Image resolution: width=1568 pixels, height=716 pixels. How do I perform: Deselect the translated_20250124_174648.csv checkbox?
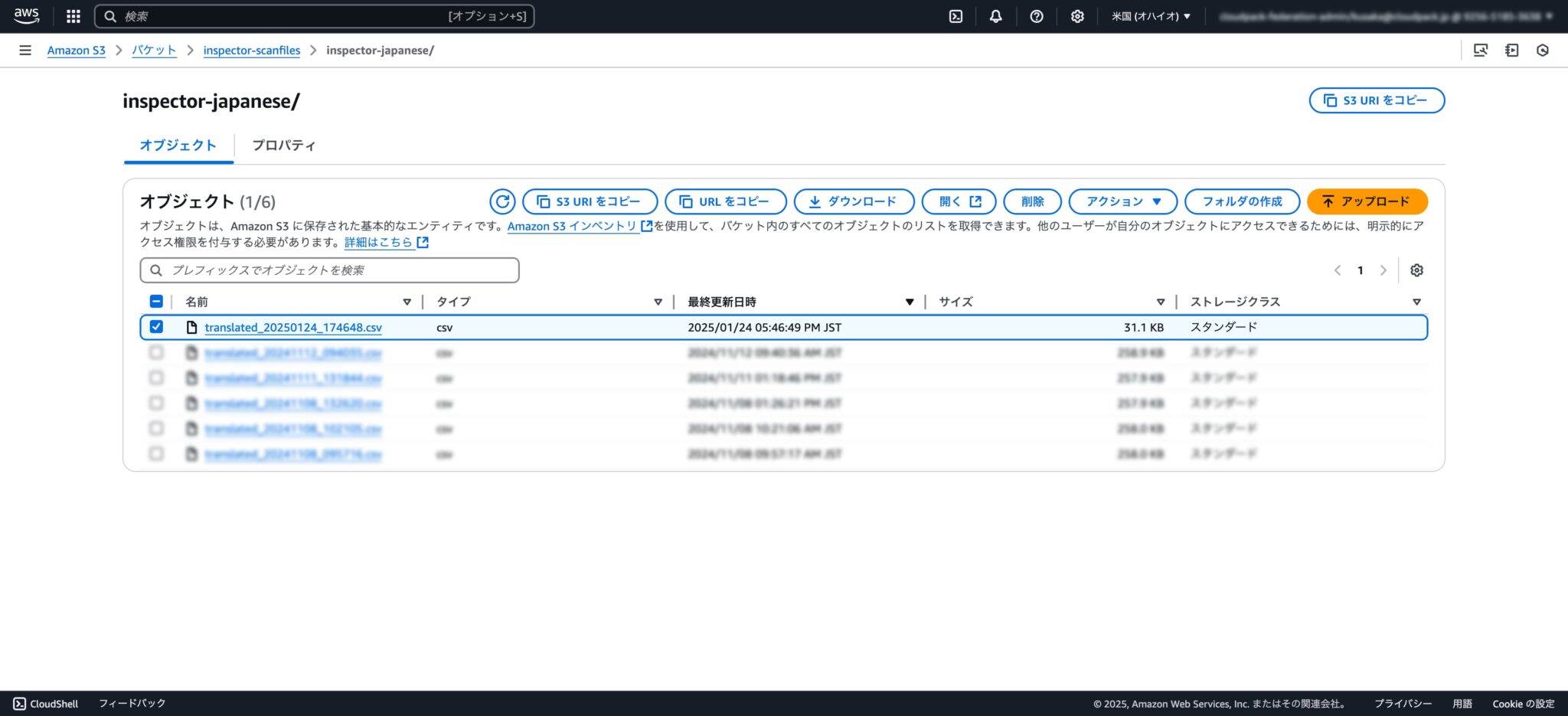(157, 327)
